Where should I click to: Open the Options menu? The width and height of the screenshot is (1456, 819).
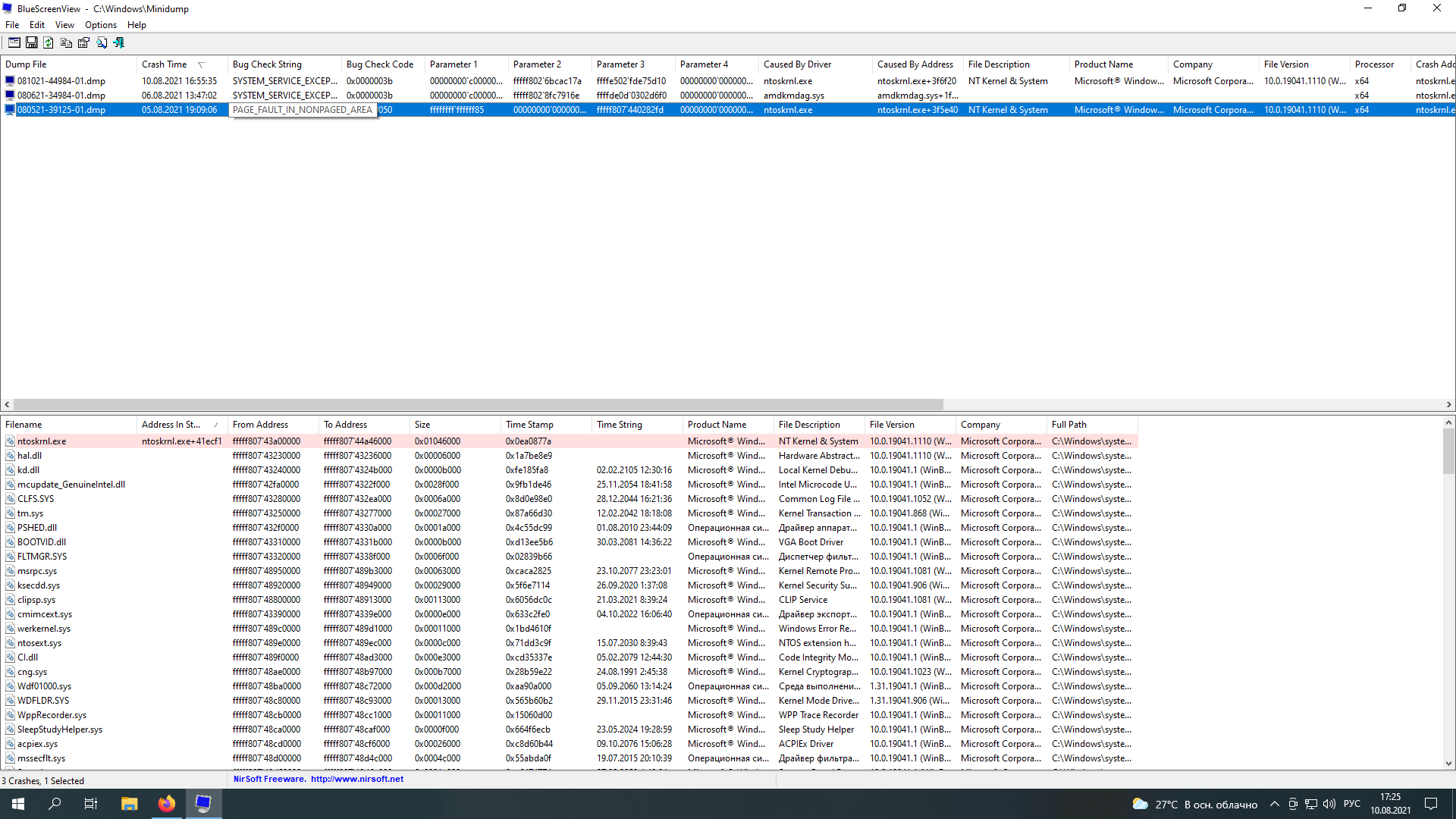pyautogui.click(x=99, y=24)
